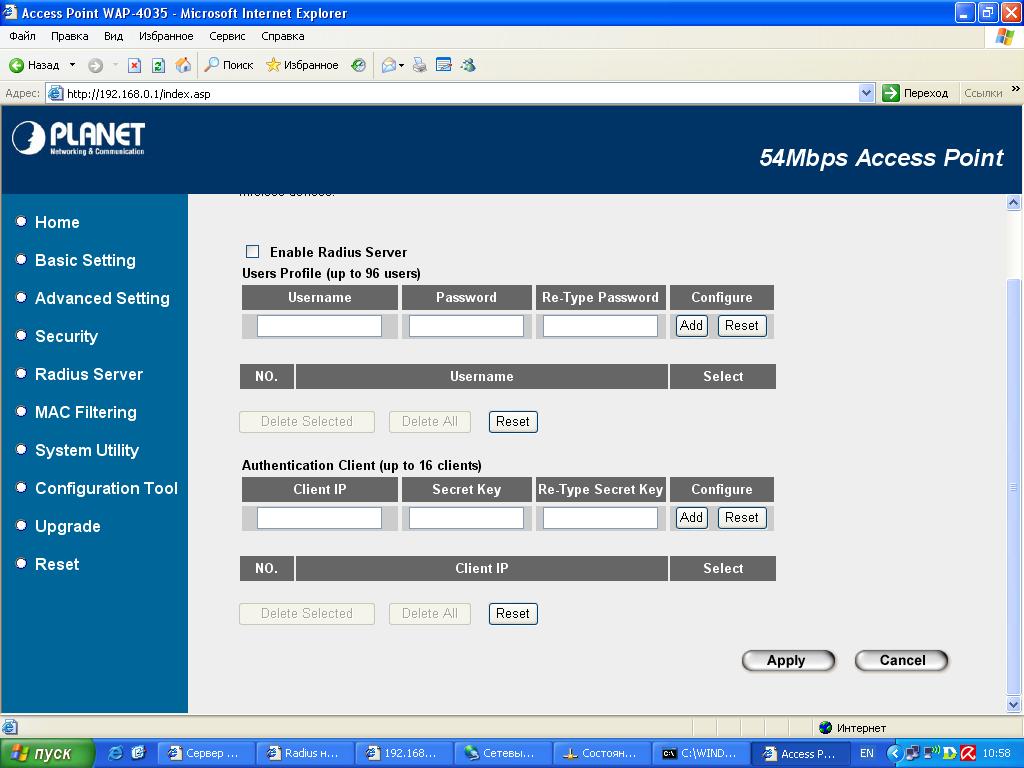This screenshot has width=1024, height=768.
Task: Open Поиск search magnifier in toolbar
Action: [x=212, y=65]
